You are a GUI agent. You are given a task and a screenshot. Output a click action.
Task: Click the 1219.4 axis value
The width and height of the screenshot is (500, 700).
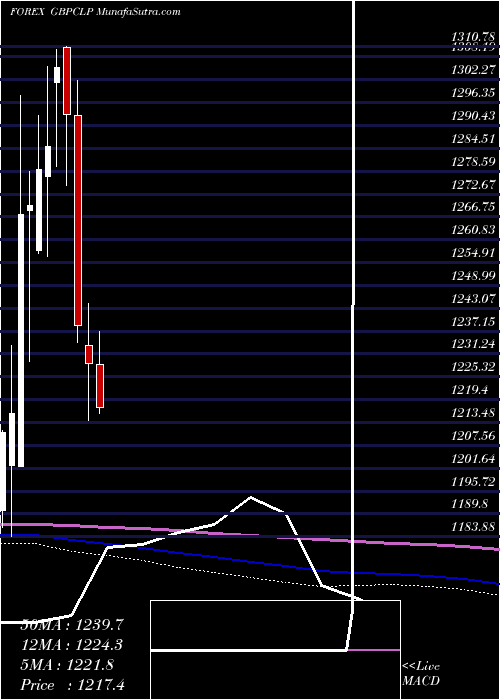470,390
